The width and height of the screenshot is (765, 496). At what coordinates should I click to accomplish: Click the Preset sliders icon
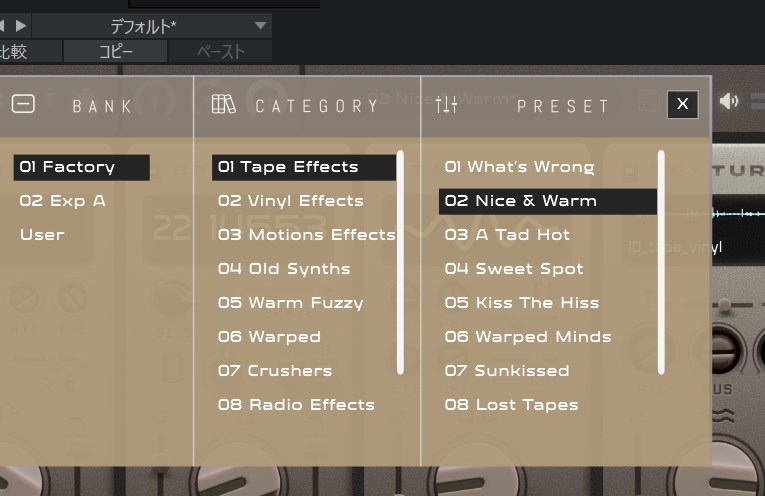coord(446,104)
